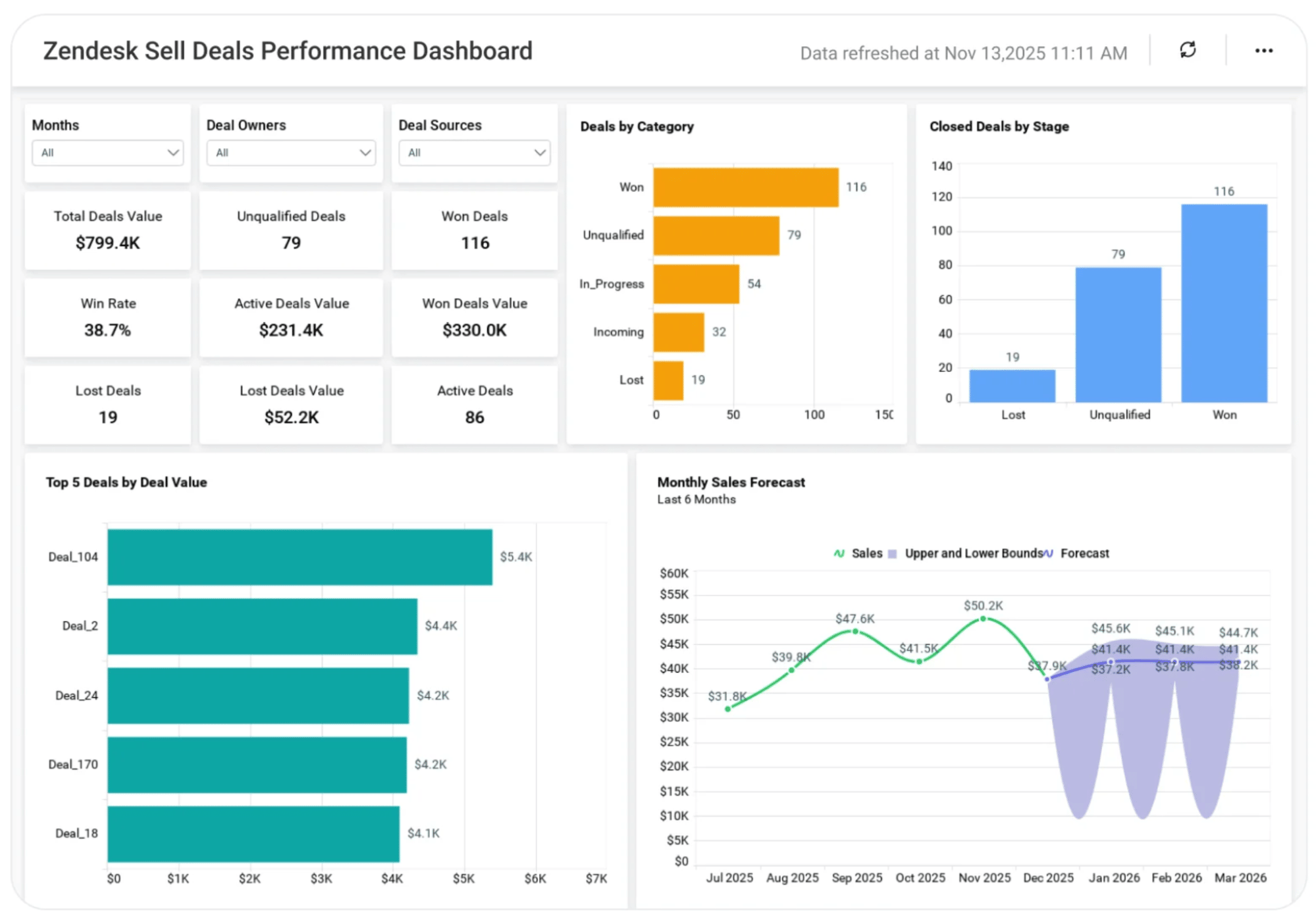
Task: Click the $47.6K Sep 2025 sales point
Action: tap(855, 631)
